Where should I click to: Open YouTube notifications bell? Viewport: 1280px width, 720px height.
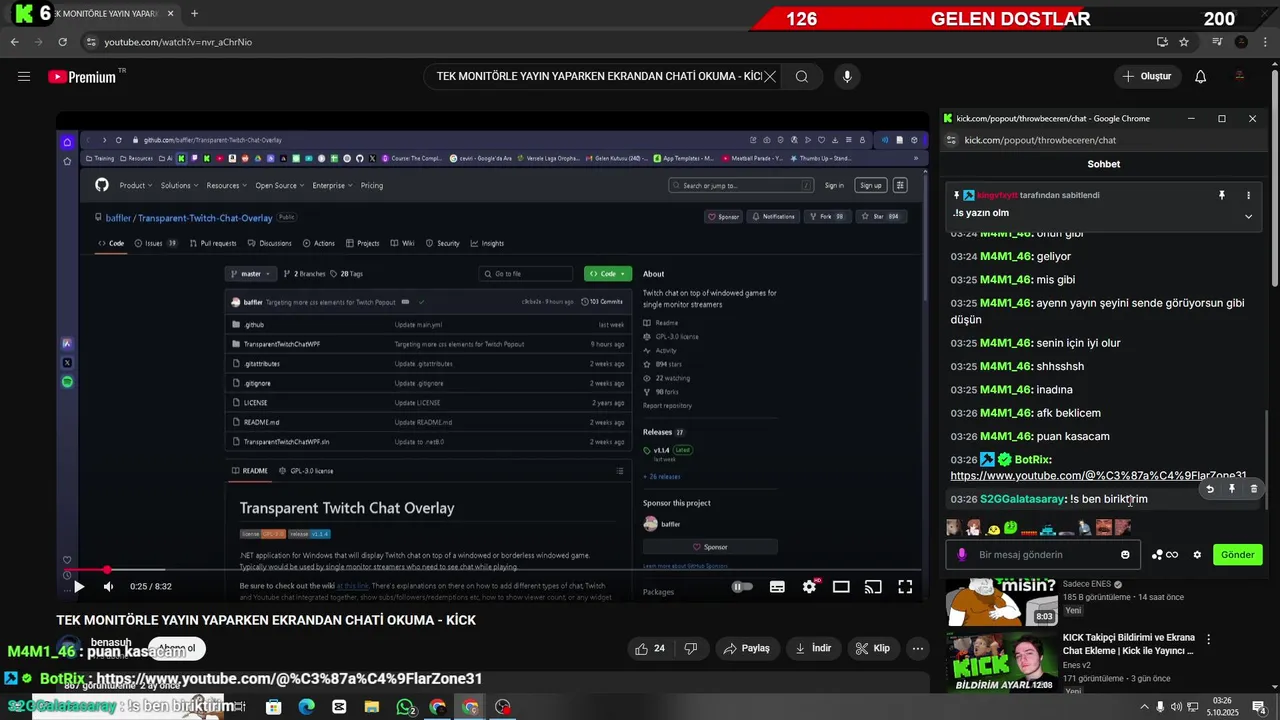pyautogui.click(x=1200, y=76)
